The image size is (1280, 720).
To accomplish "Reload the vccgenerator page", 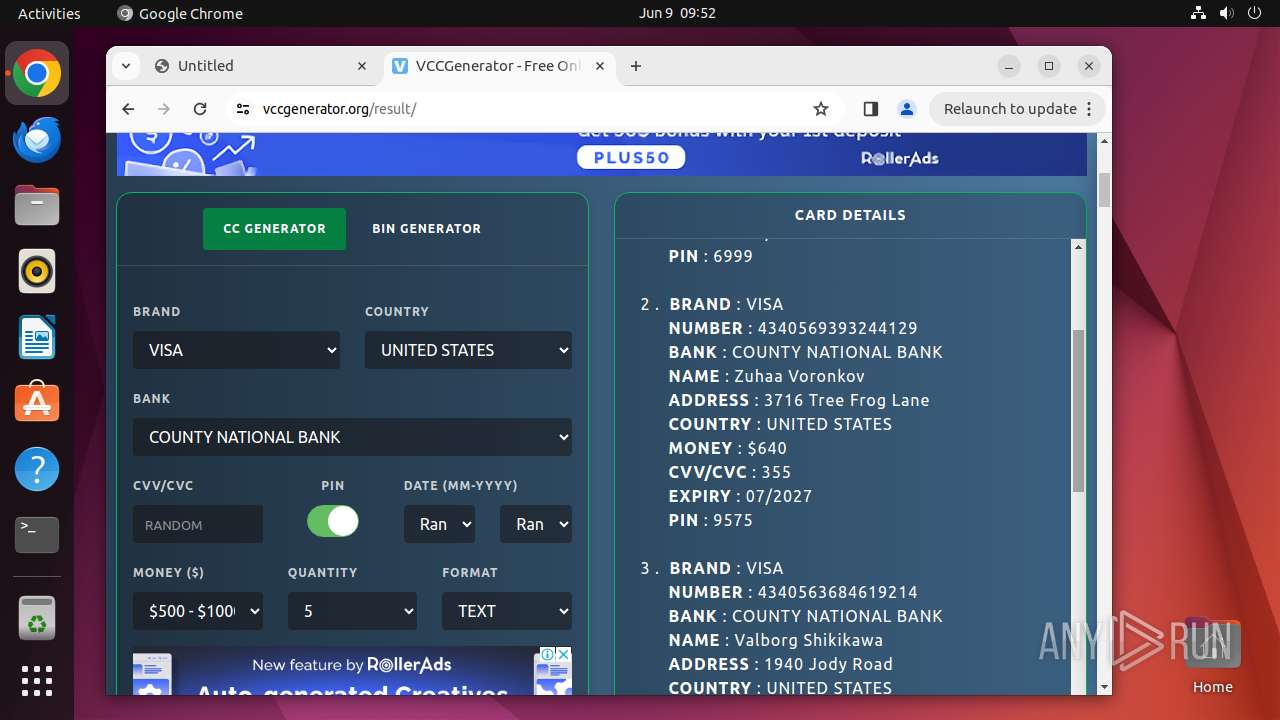I will tap(200, 109).
